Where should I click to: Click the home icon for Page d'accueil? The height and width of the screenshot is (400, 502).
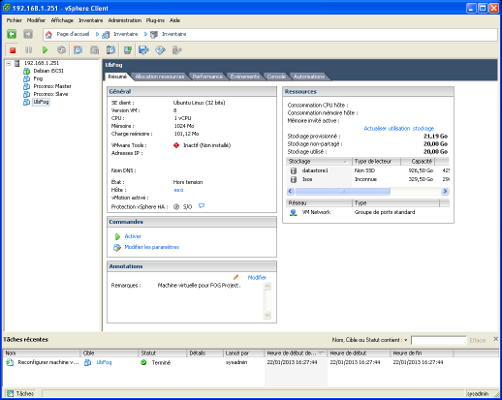pos(49,34)
